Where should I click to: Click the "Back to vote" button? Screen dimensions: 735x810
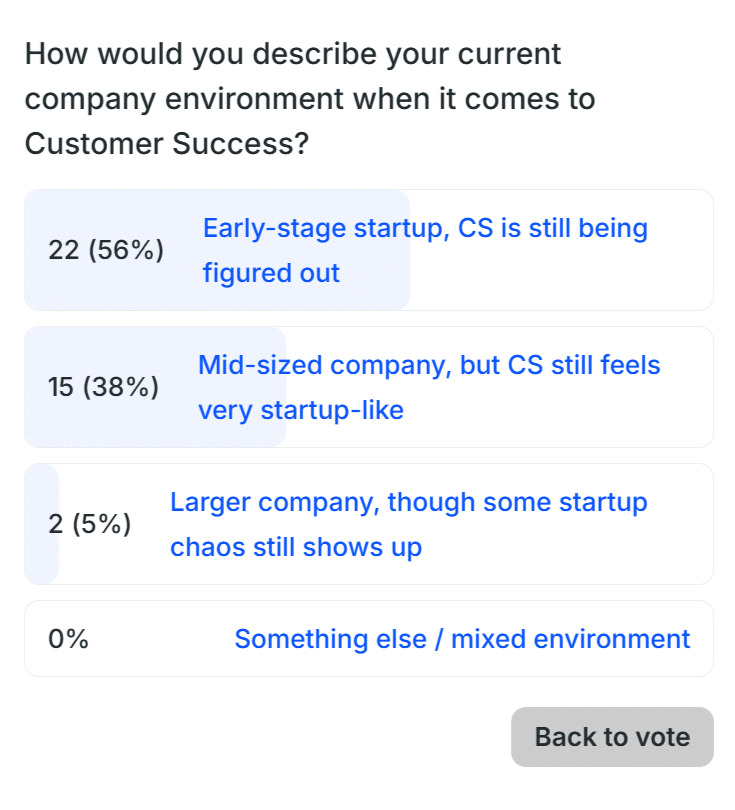[x=612, y=737]
